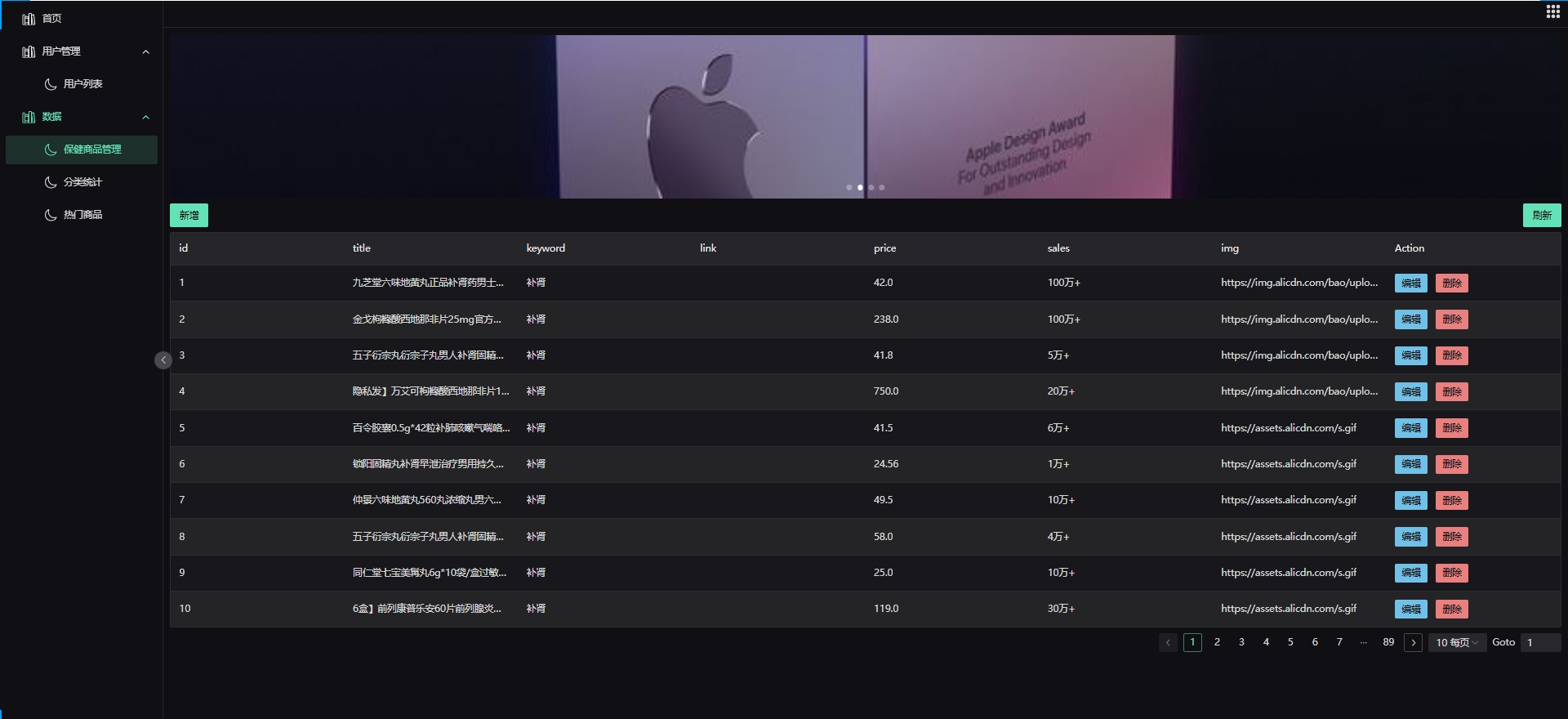Viewport: 1568px width, 719px height.
Task: Go to previous page arrow in pagination
Action: pos(1168,642)
